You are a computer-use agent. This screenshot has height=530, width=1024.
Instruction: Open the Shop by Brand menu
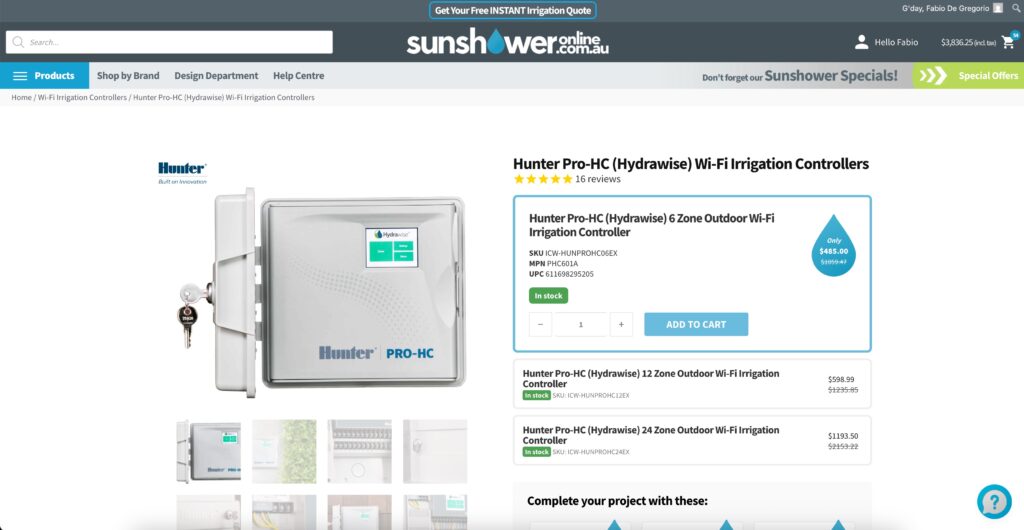point(128,76)
